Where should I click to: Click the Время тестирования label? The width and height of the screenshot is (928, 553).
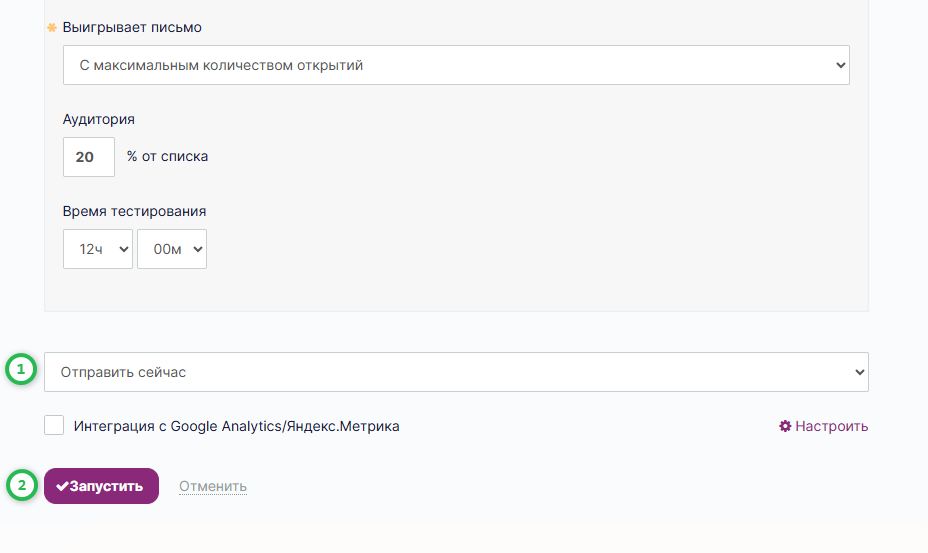pyautogui.click(x=134, y=211)
